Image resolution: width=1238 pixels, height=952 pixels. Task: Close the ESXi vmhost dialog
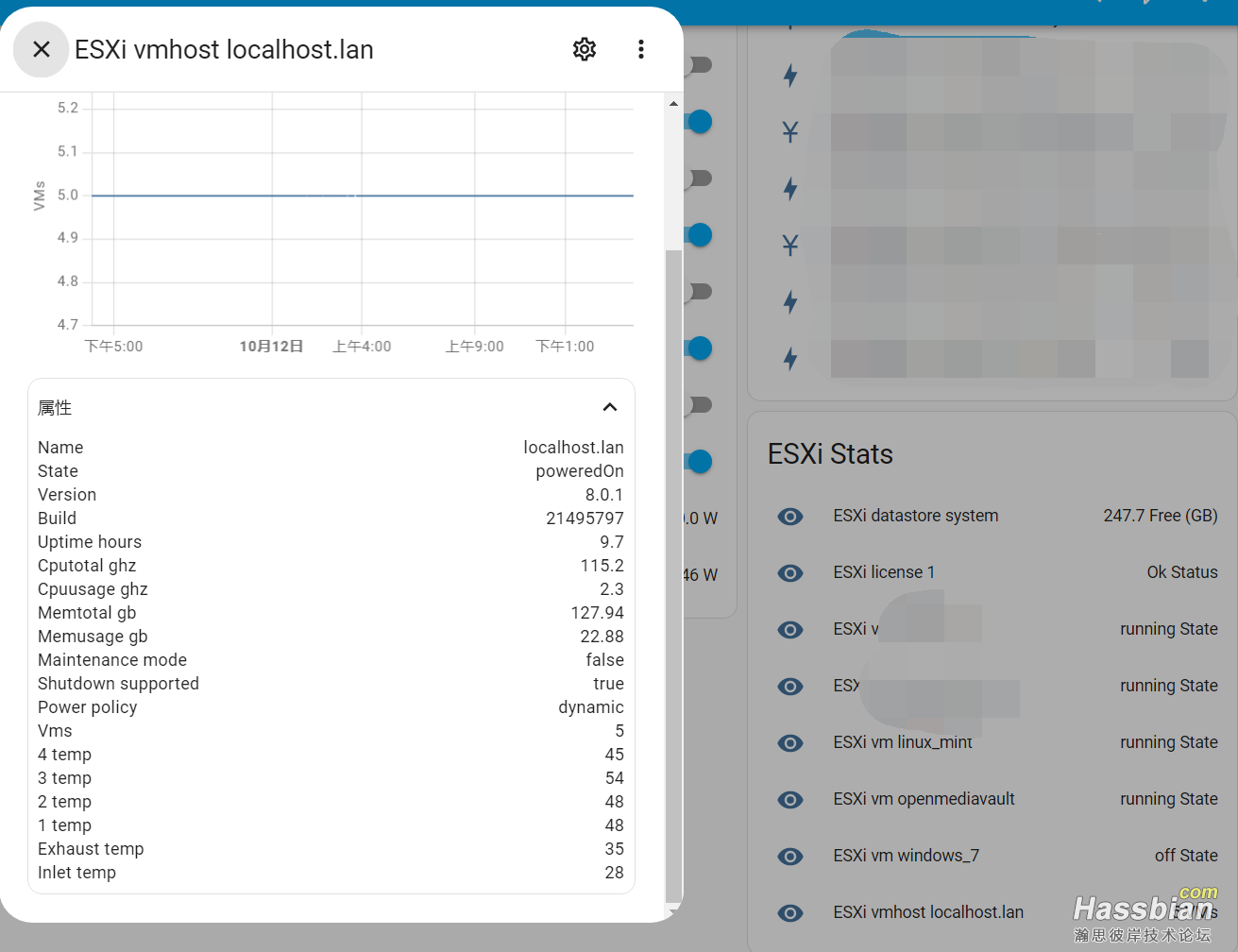[41, 49]
